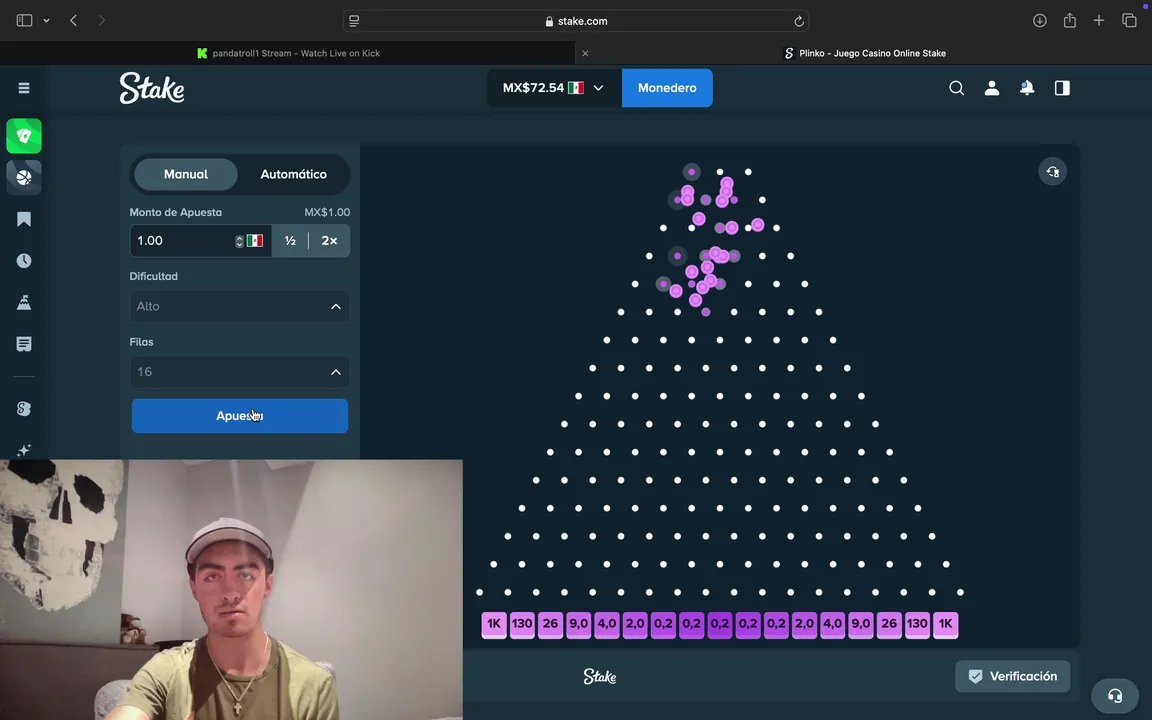Open the search magnifier in header
This screenshot has width=1152, height=720.
tap(956, 88)
